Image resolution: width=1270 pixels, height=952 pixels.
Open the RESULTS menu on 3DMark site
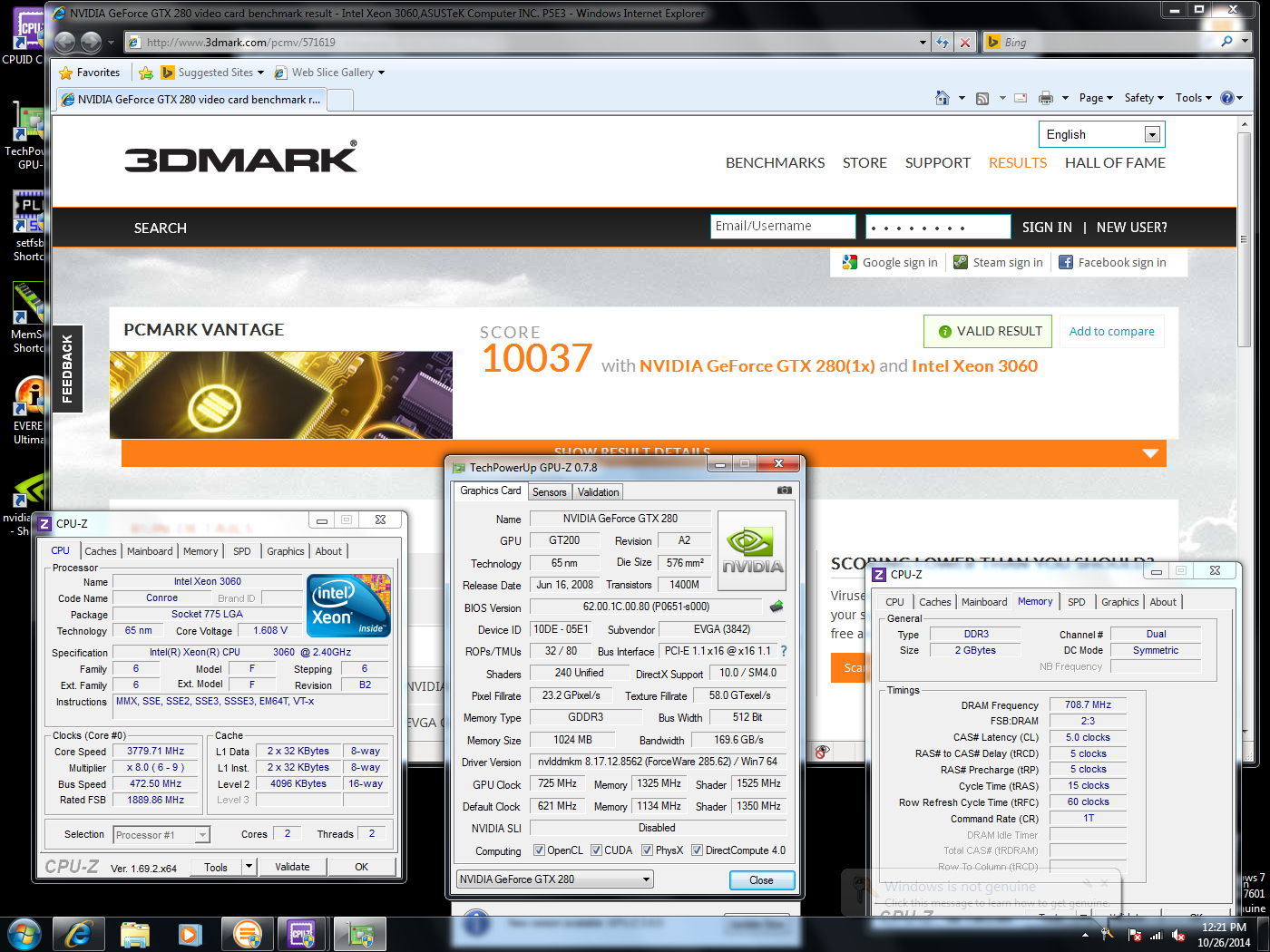pyautogui.click(x=1018, y=163)
